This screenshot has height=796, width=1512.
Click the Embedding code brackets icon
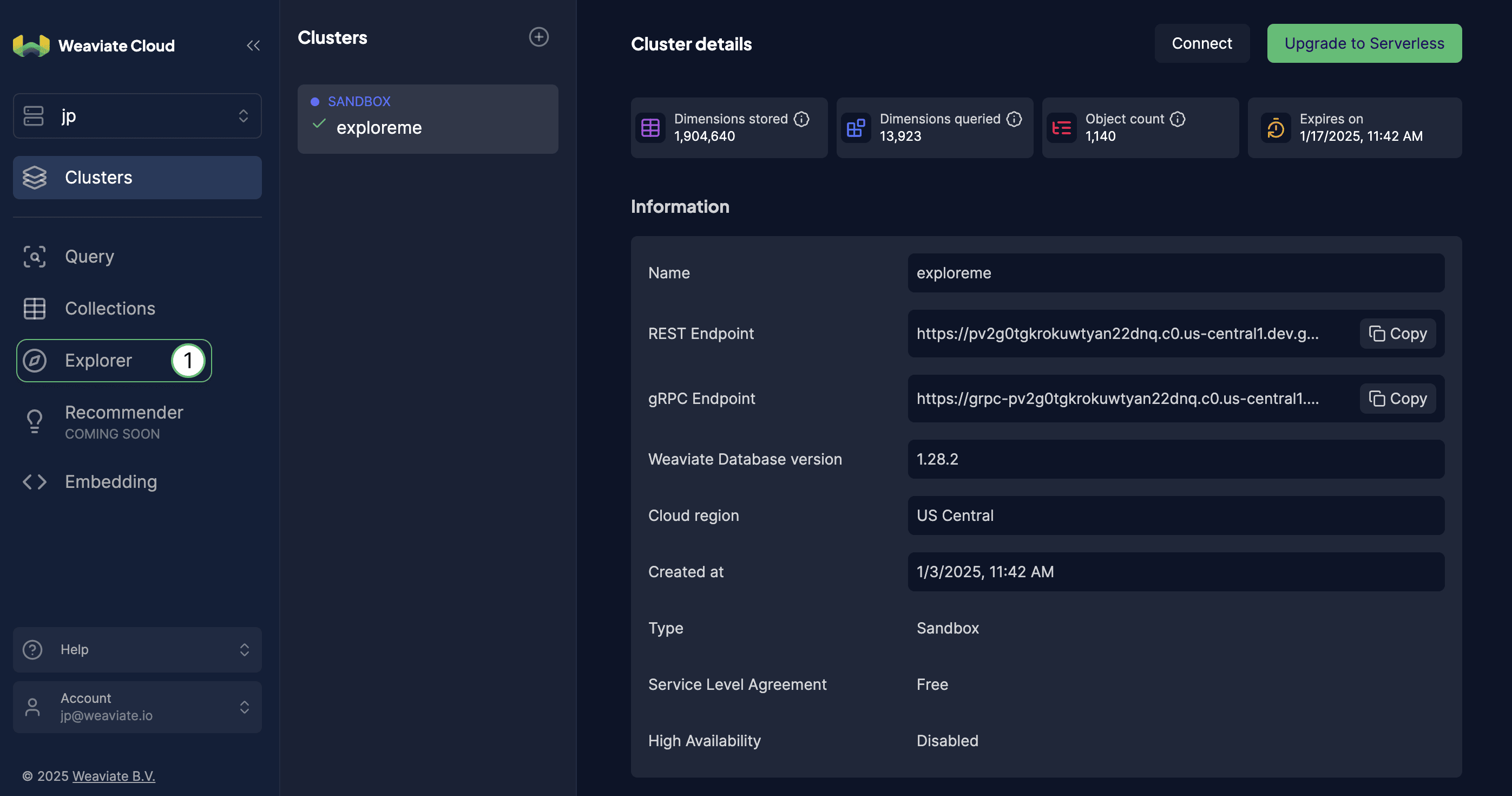coord(35,482)
